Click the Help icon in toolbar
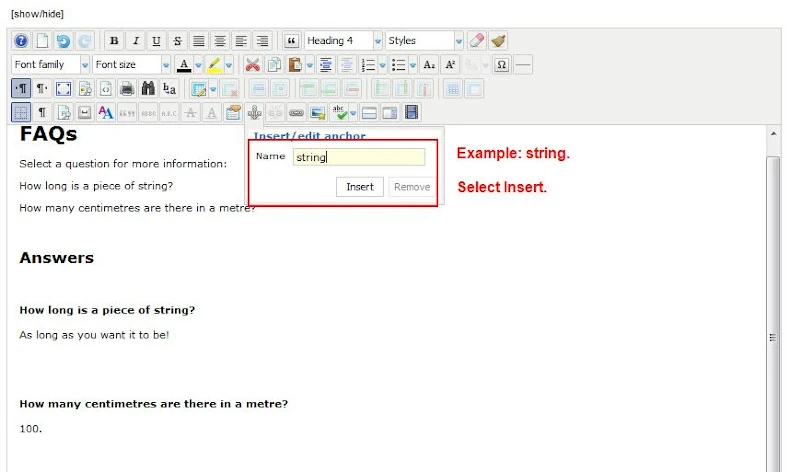Viewport: 790px width, 472px height. (x=21, y=41)
